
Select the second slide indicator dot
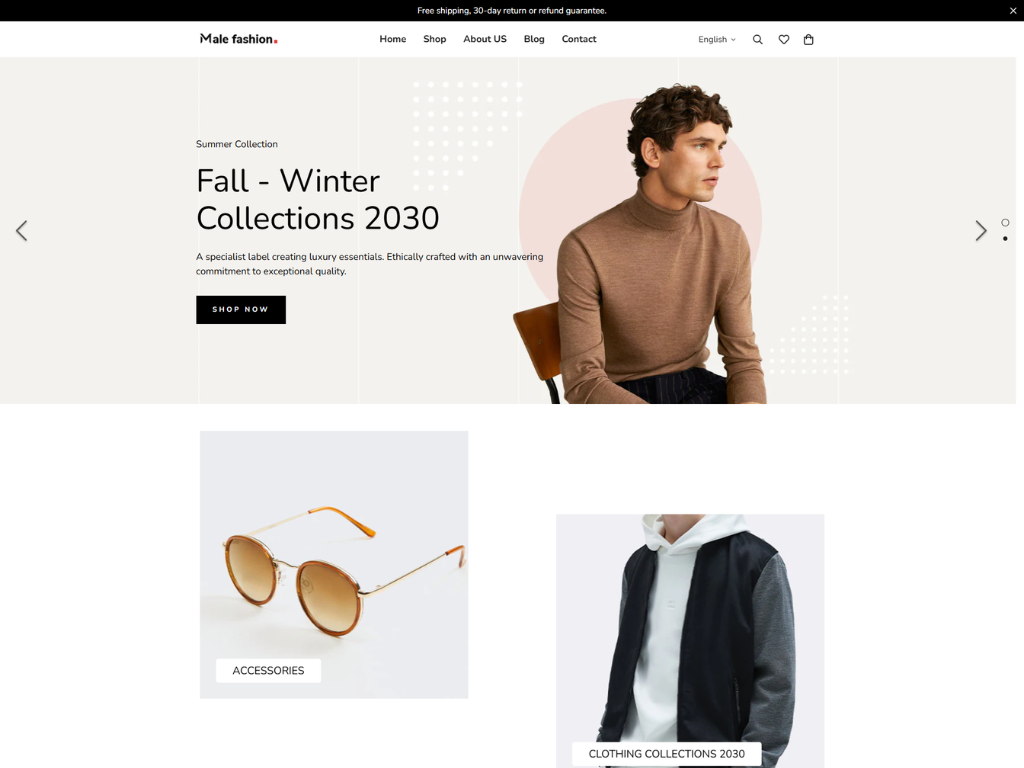tap(1005, 238)
